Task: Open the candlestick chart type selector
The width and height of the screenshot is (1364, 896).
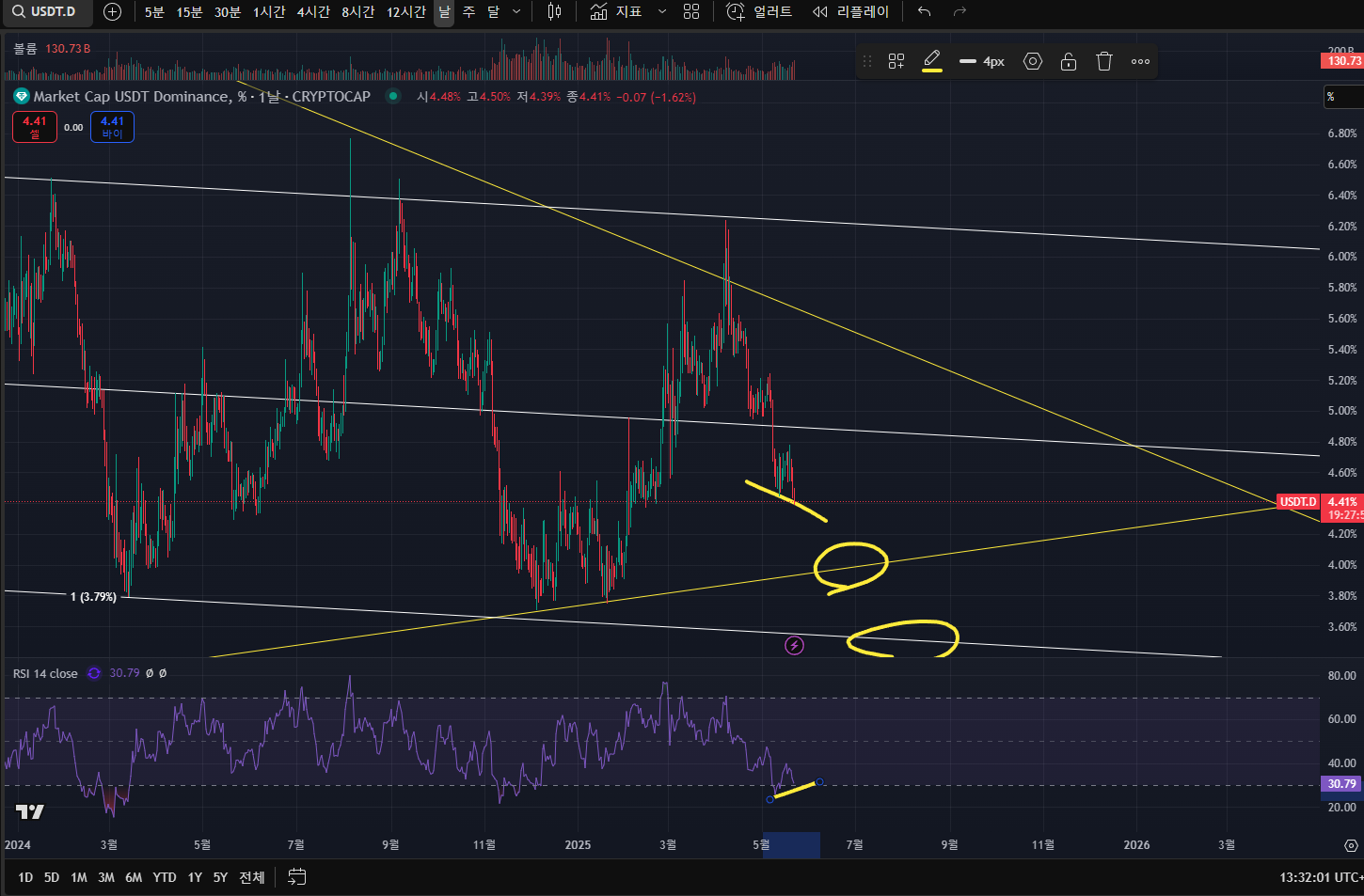Action: click(554, 11)
